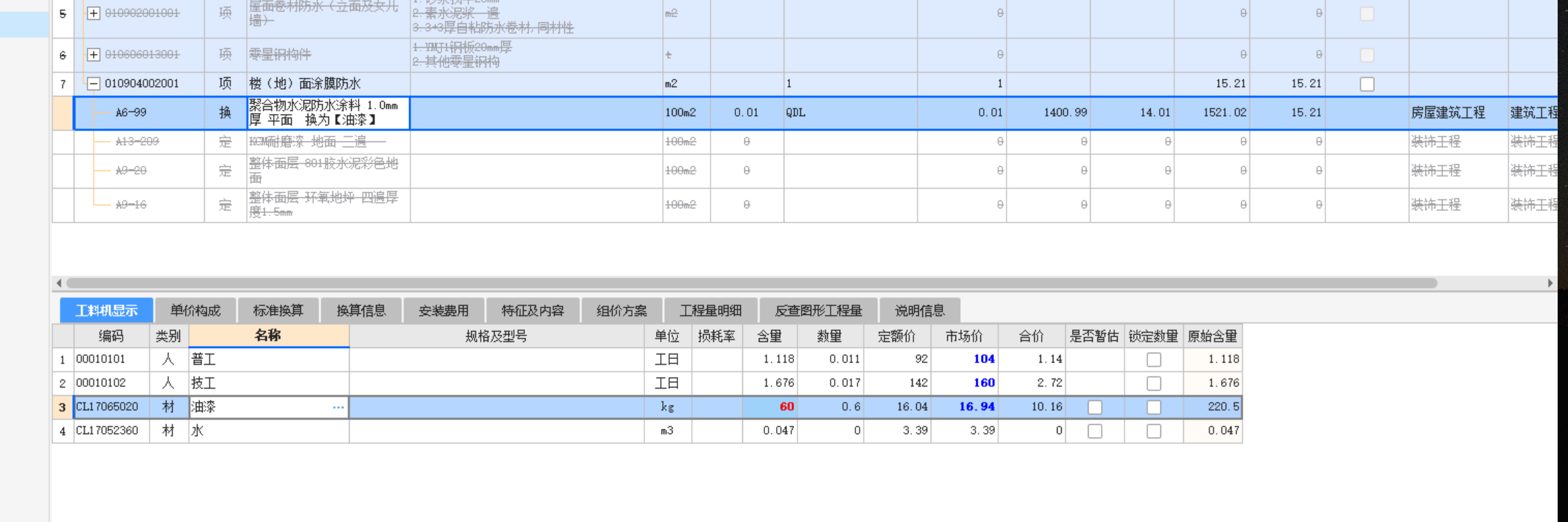The image size is (1568, 522).
Task: Select the 编码 column header
Action: (111, 336)
